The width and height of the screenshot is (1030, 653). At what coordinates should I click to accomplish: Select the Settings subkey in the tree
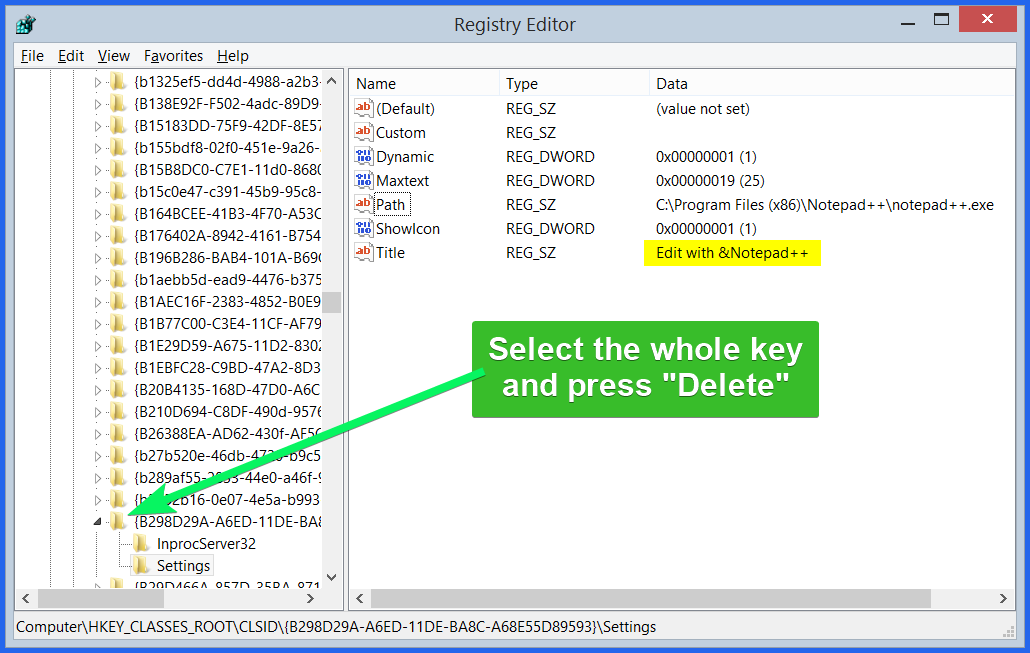tap(183, 565)
